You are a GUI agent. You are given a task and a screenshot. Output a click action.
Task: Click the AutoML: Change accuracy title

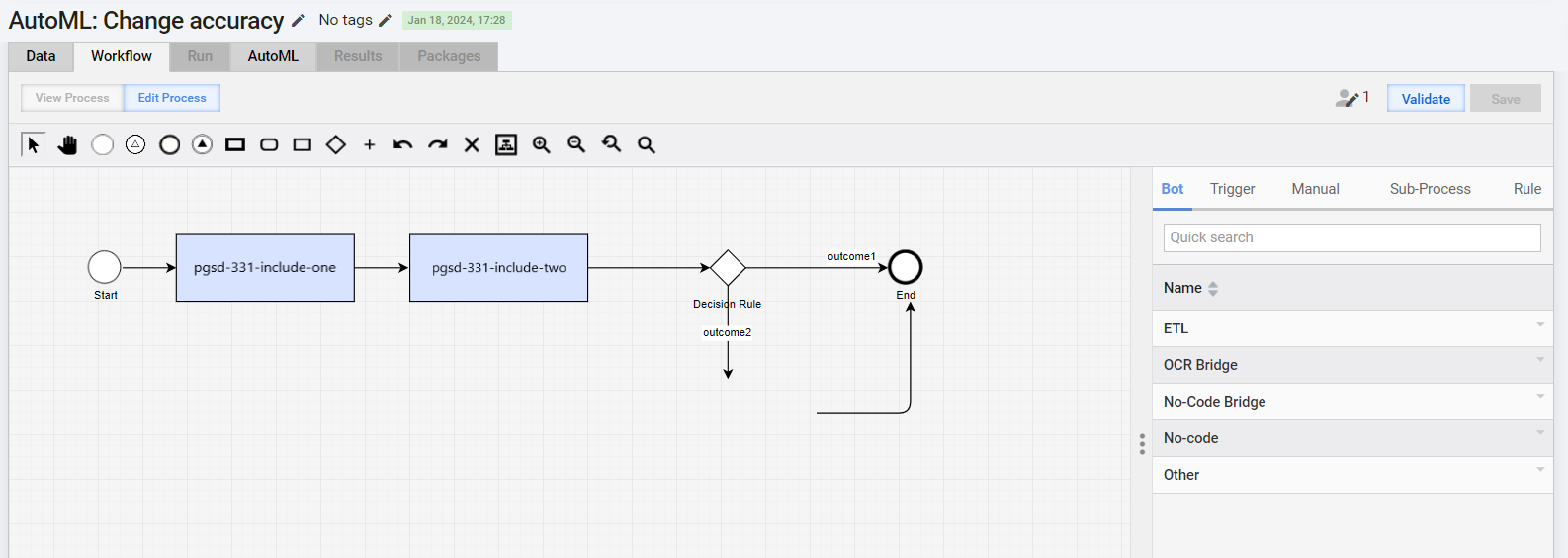(x=146, y=21)
